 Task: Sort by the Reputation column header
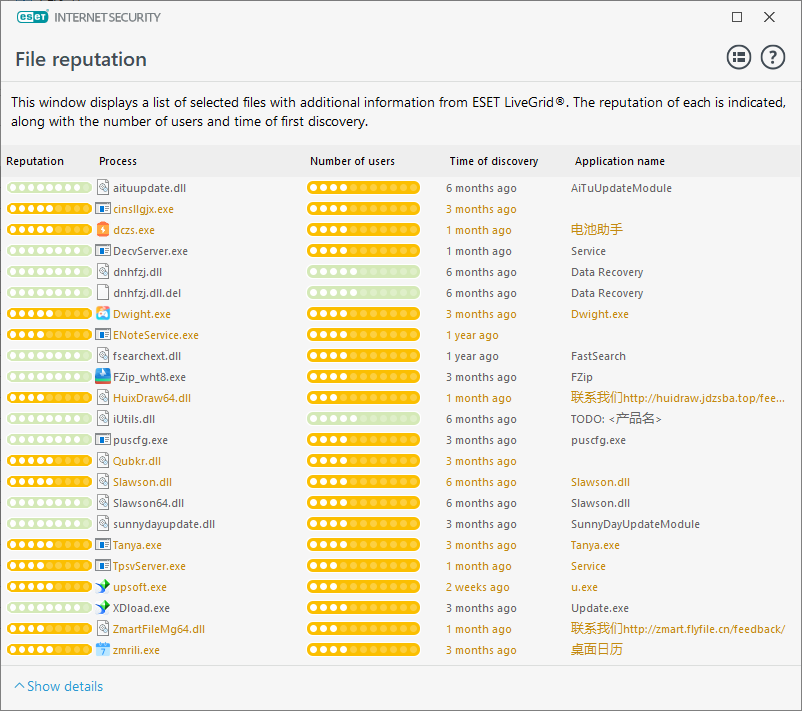pyautogui.click(x=35, y=161)
